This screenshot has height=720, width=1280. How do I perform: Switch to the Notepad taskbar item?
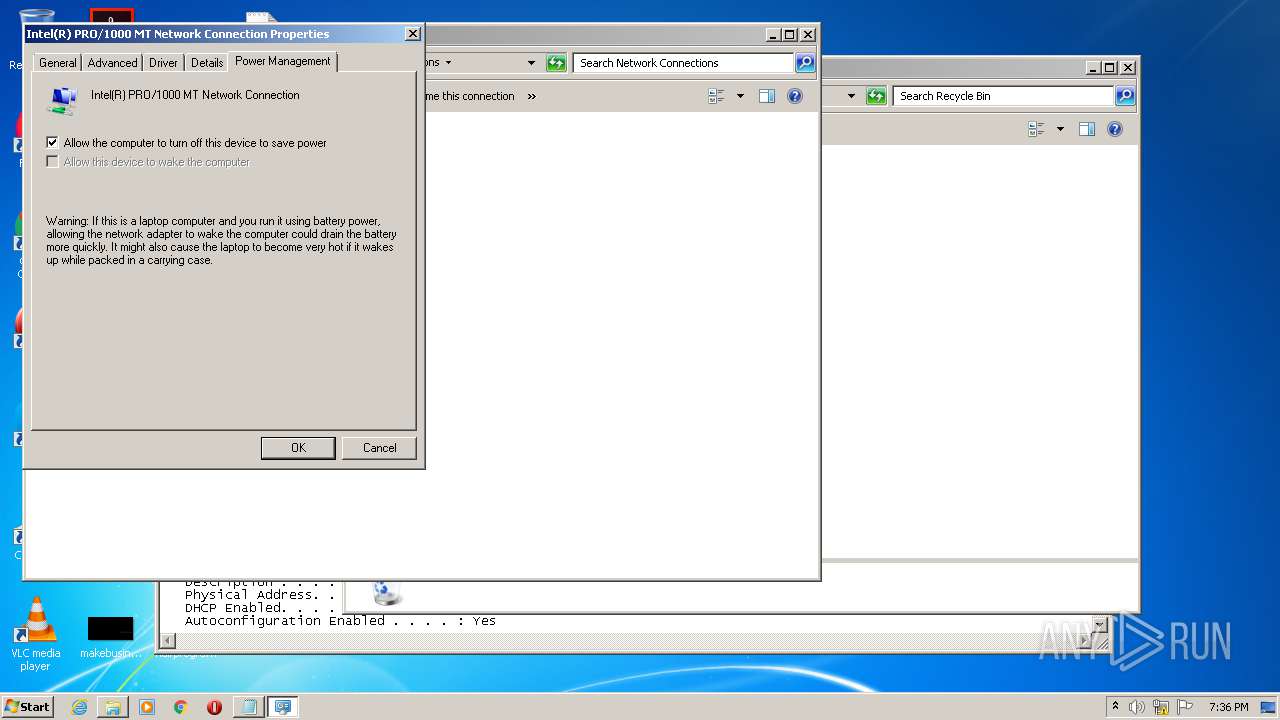[248, 707]
